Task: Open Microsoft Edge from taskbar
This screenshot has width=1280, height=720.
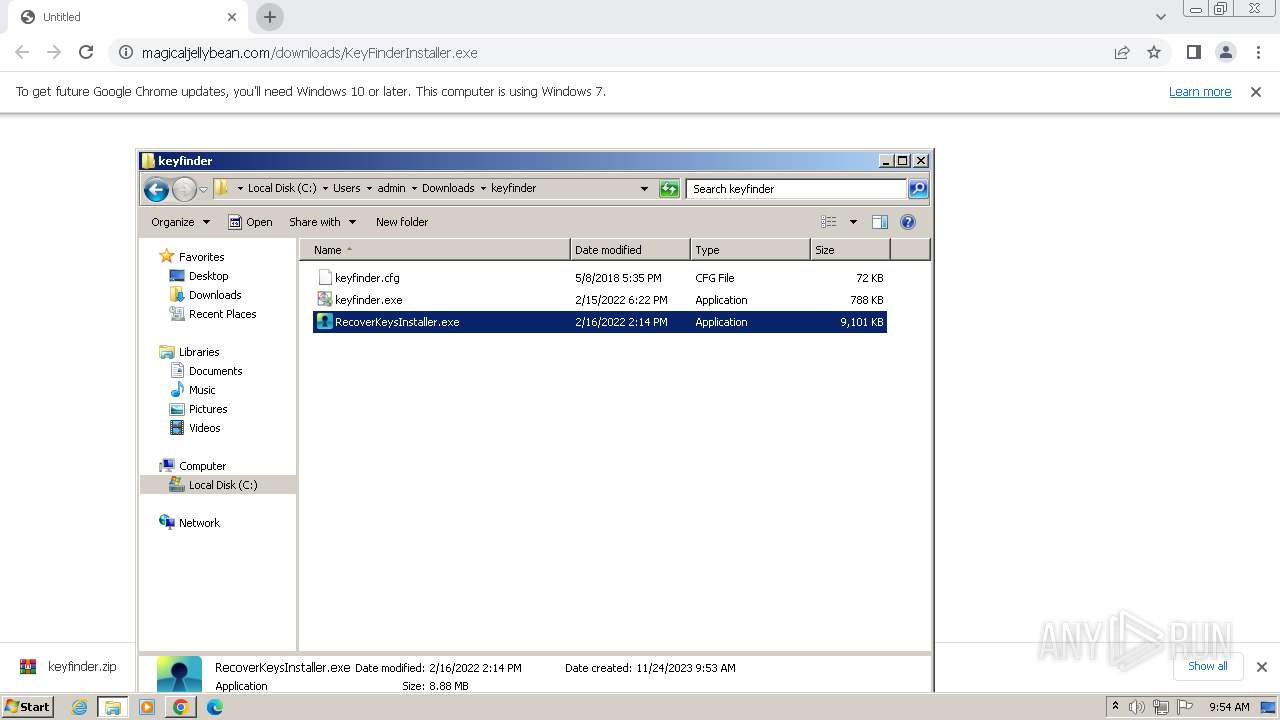Action: pos(214,707)
